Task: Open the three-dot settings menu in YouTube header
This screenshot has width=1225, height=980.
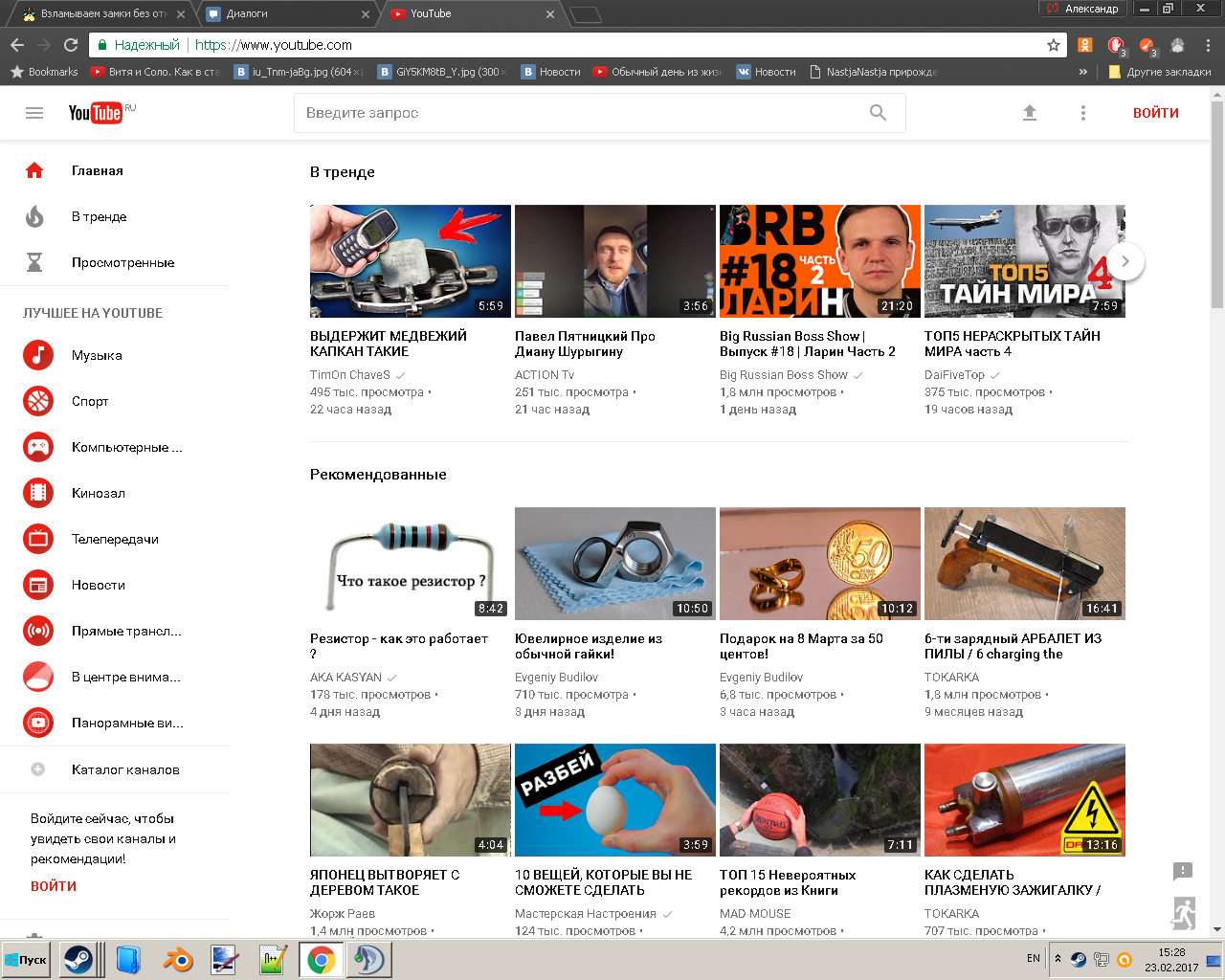Action: 1083,113
